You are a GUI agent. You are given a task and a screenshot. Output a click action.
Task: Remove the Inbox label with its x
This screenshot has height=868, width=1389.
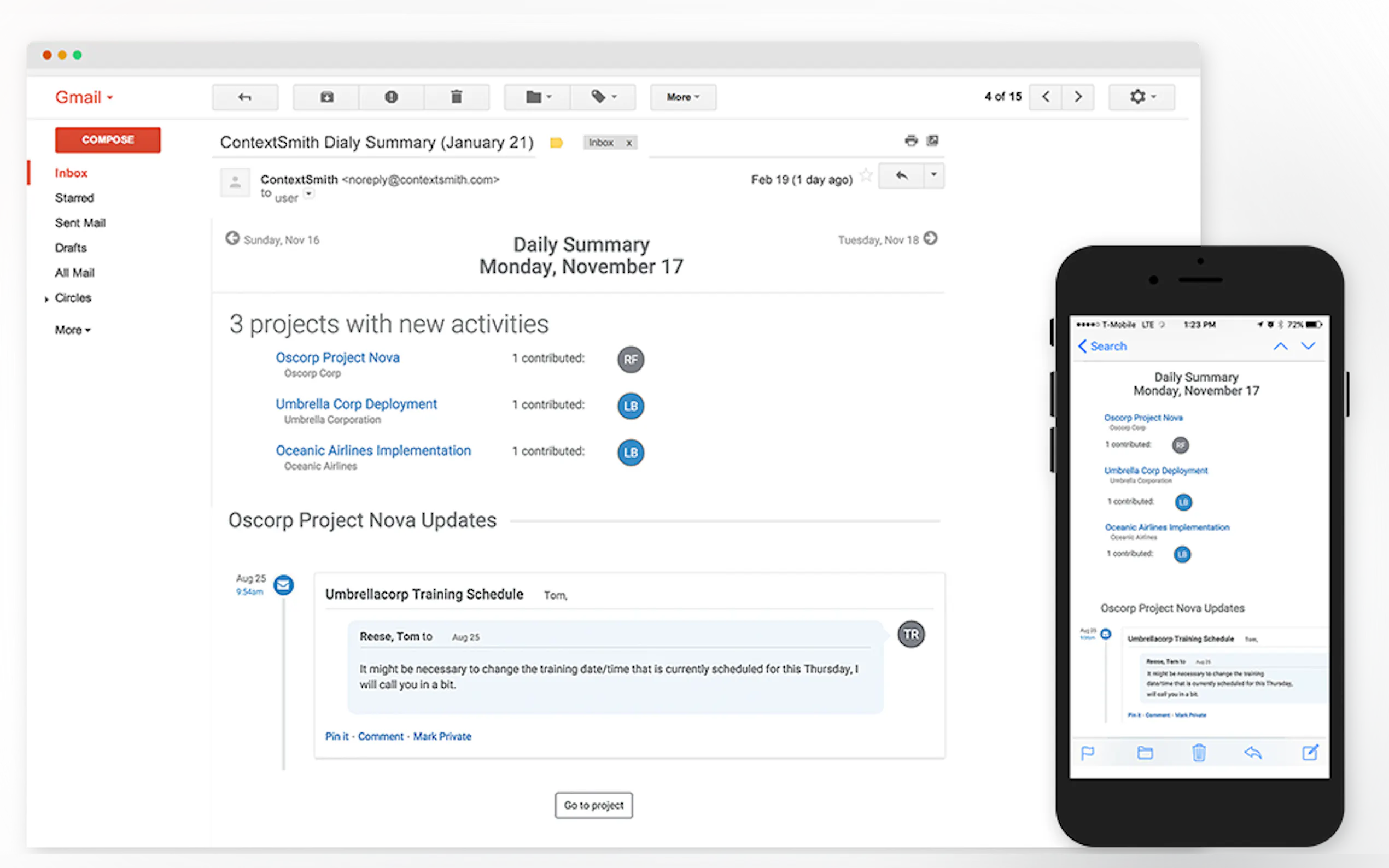click(629, 143)
